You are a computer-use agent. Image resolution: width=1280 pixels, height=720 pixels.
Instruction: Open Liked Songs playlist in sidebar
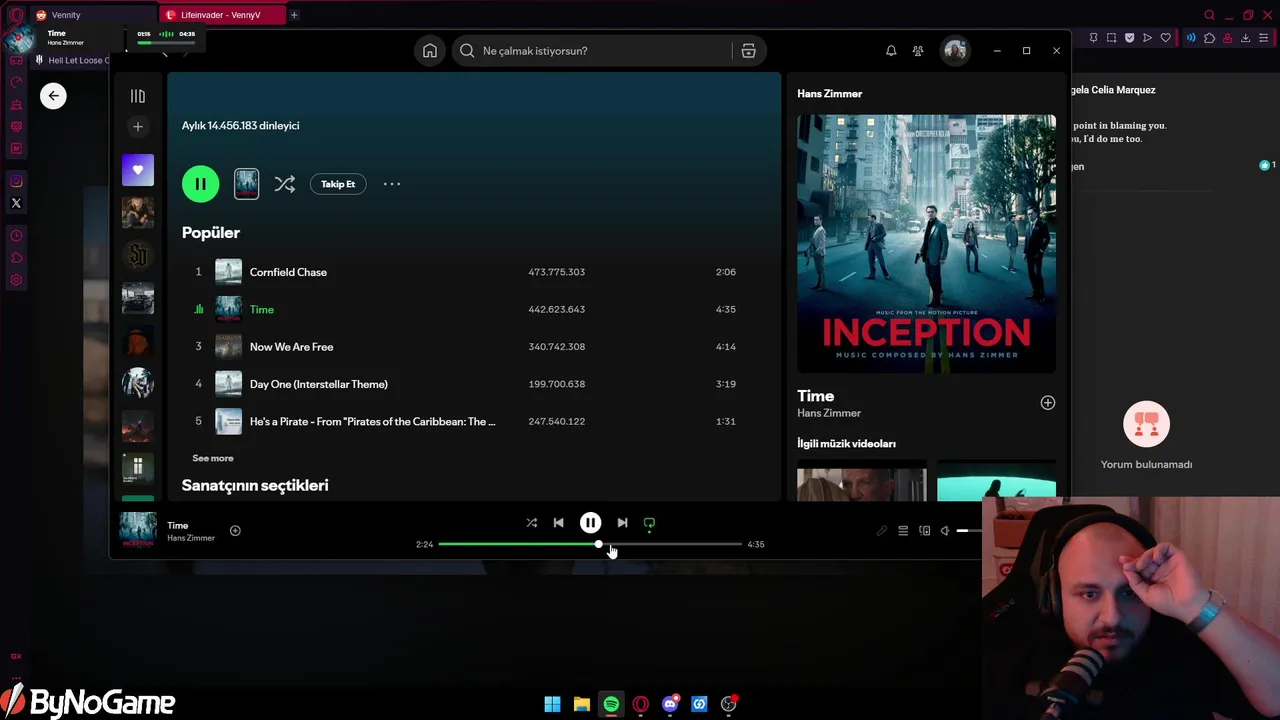138,170
